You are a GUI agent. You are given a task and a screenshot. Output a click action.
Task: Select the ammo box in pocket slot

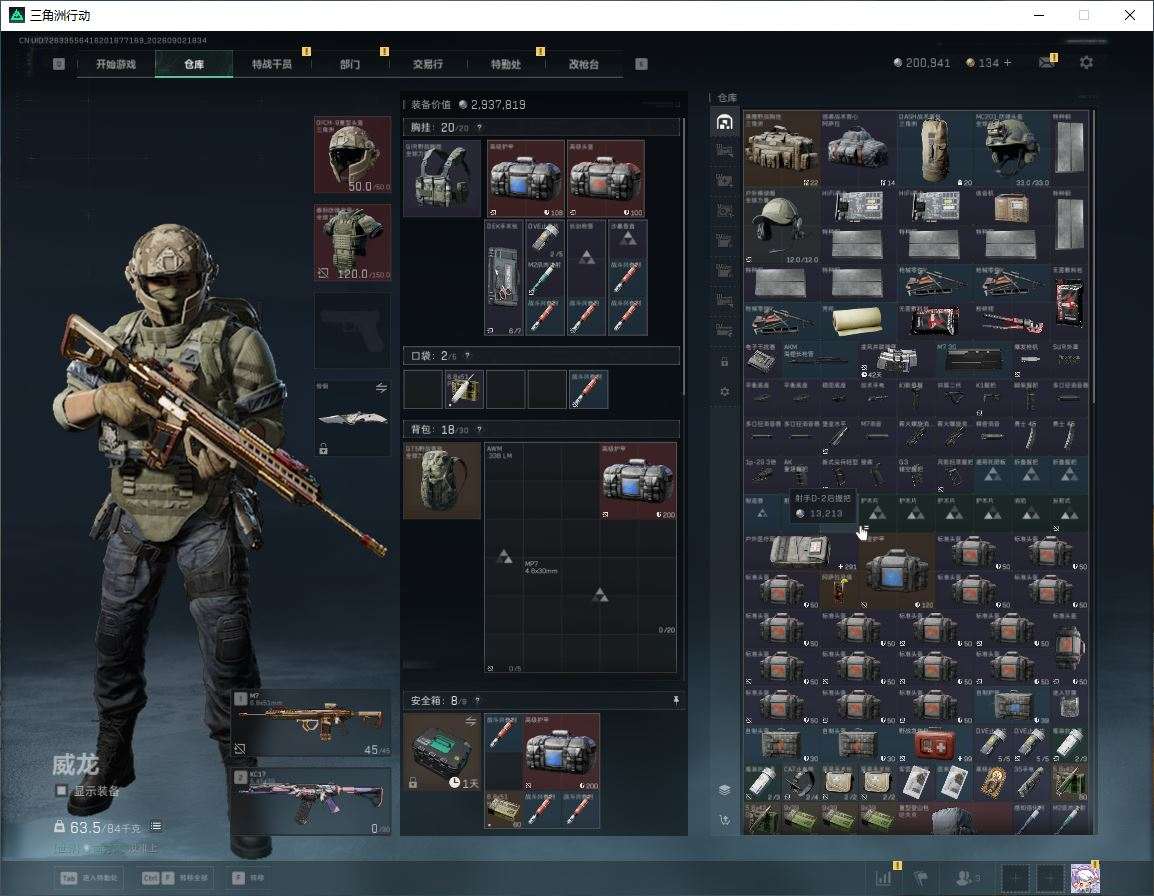[x=464, y=389]
